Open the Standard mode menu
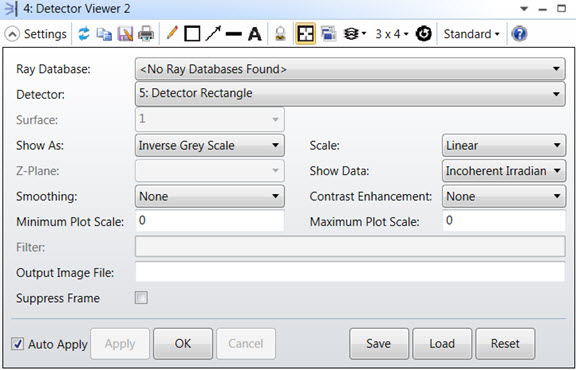 tap(471, 34)
